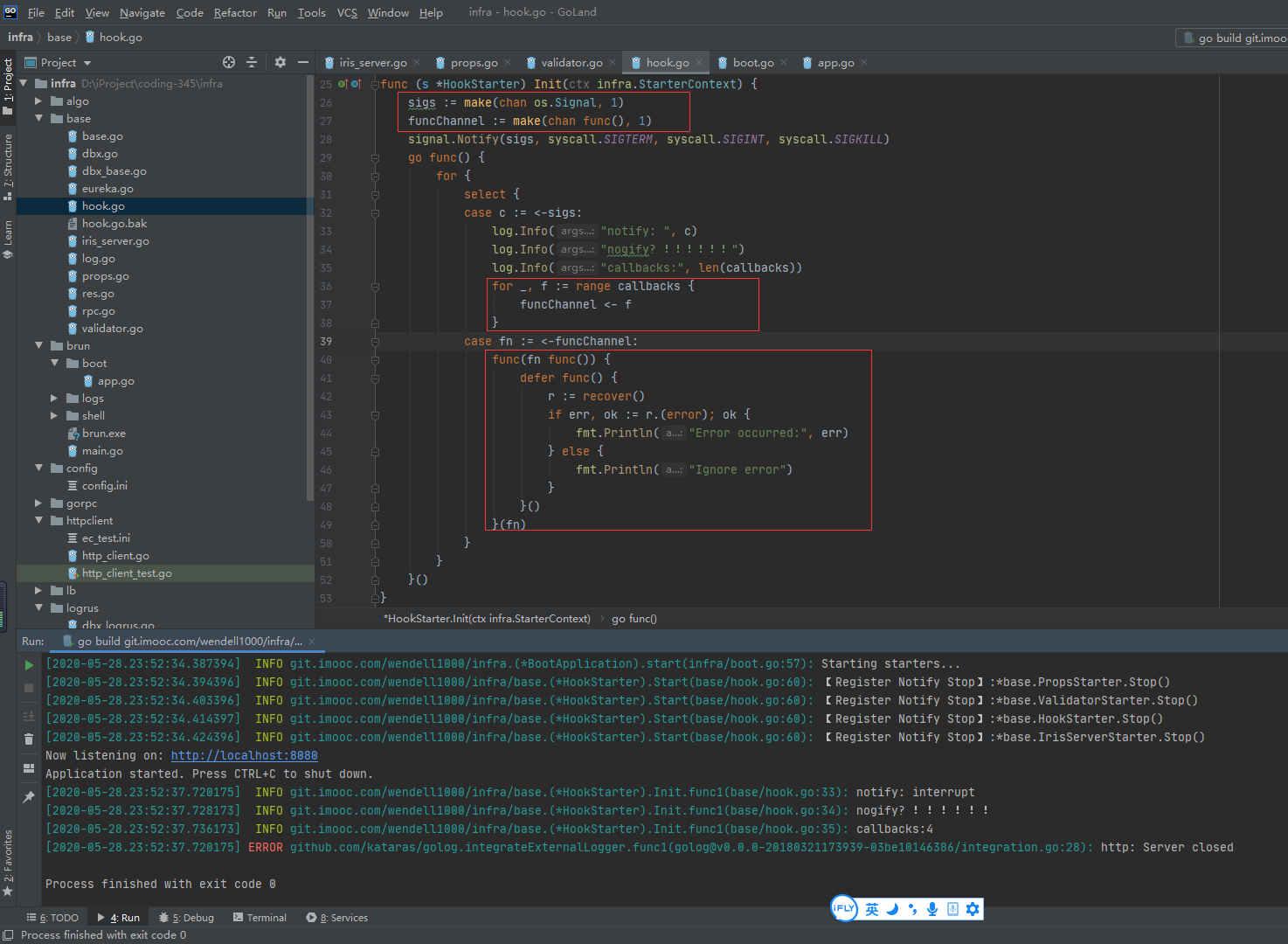Toggle the Favorites tool window
The image size is (1288, 944).
8,861
